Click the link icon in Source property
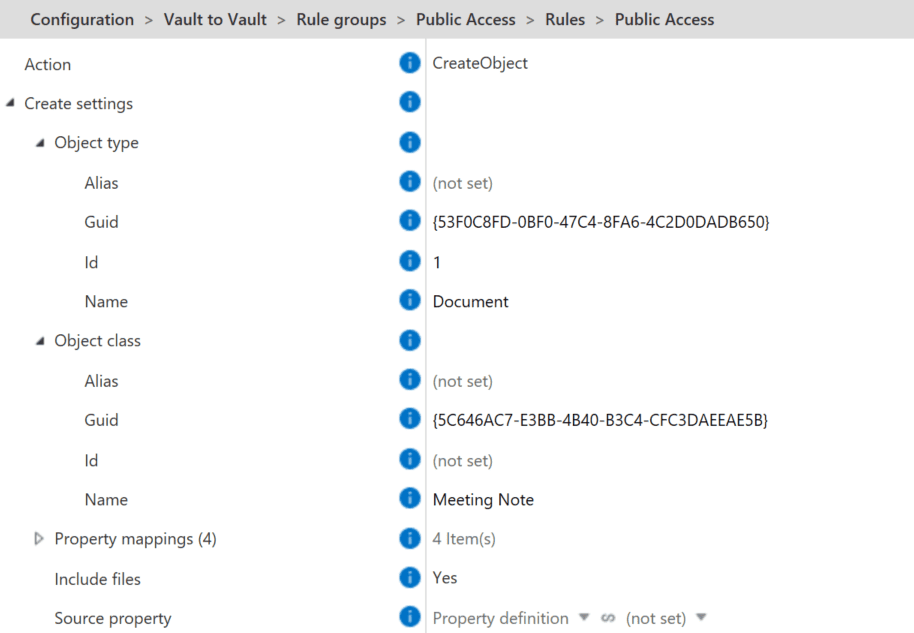 point(608,618)
